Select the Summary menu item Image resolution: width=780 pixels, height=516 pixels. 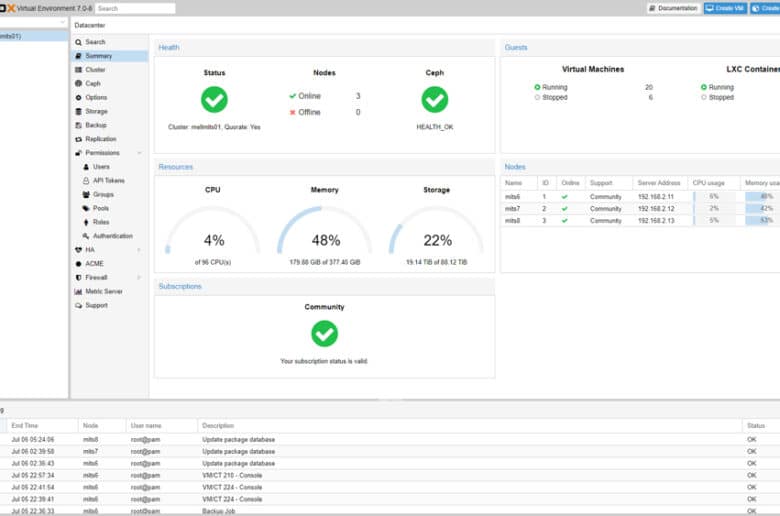point(109,56)
